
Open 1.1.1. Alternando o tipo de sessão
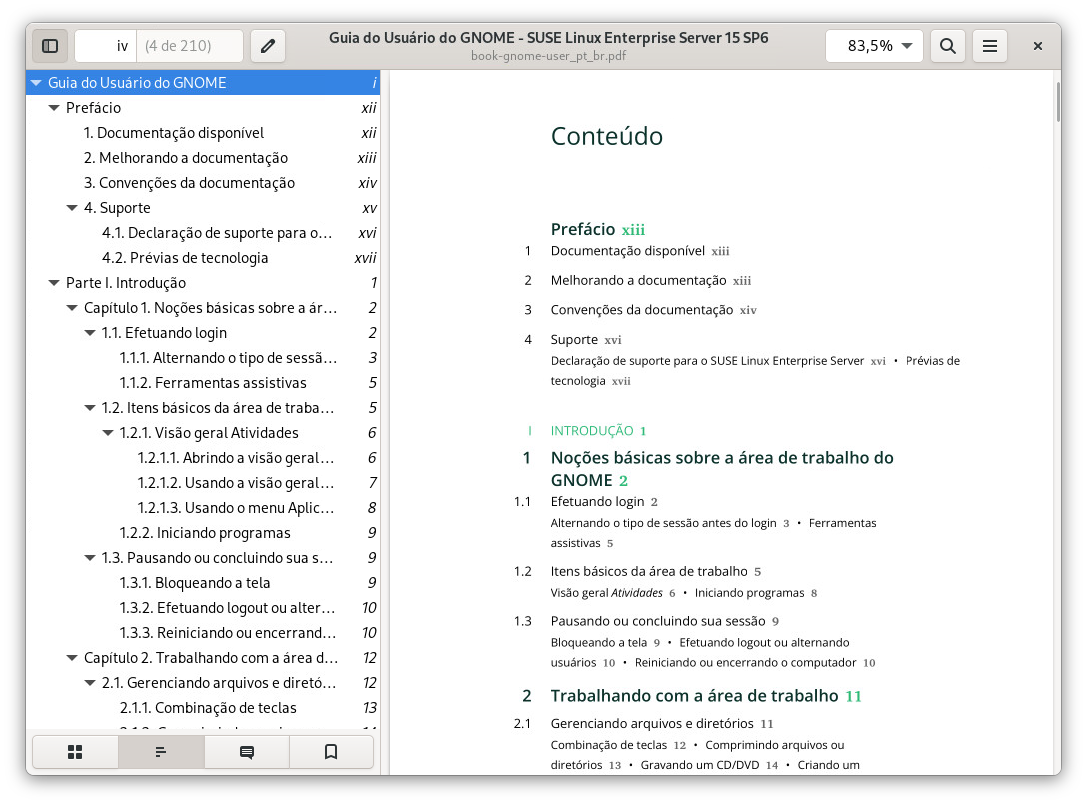tap(203, 358)
